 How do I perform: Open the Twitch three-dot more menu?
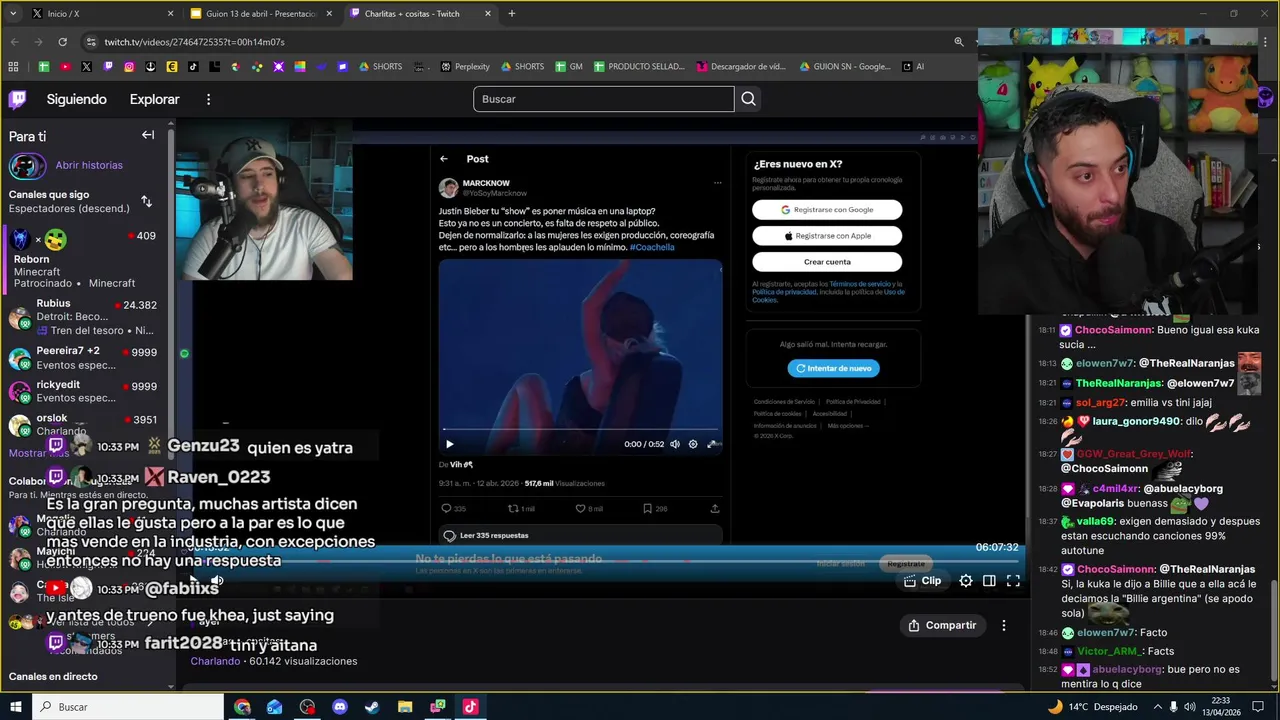coord(208,99)
